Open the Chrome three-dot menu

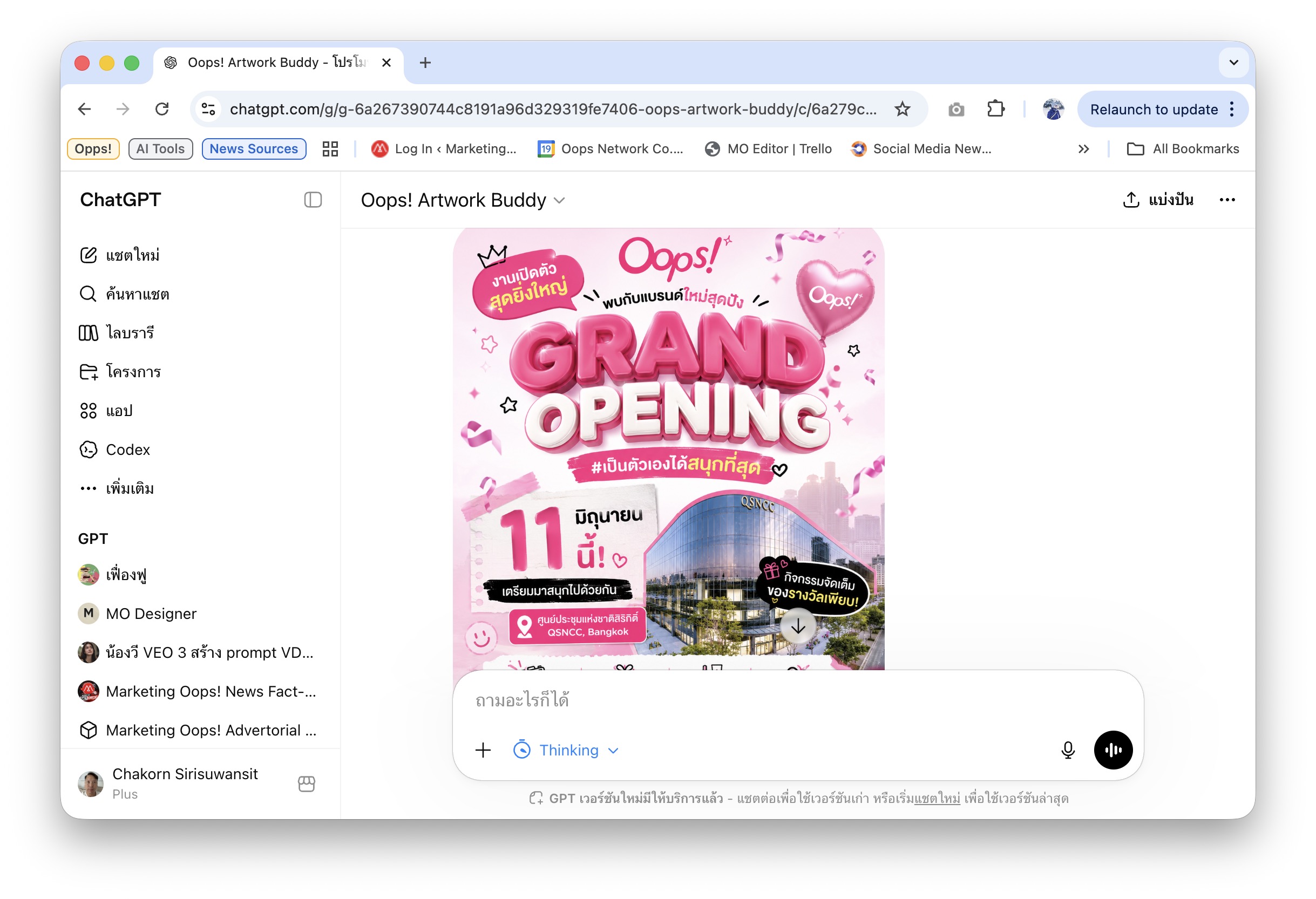(1232, 109)
